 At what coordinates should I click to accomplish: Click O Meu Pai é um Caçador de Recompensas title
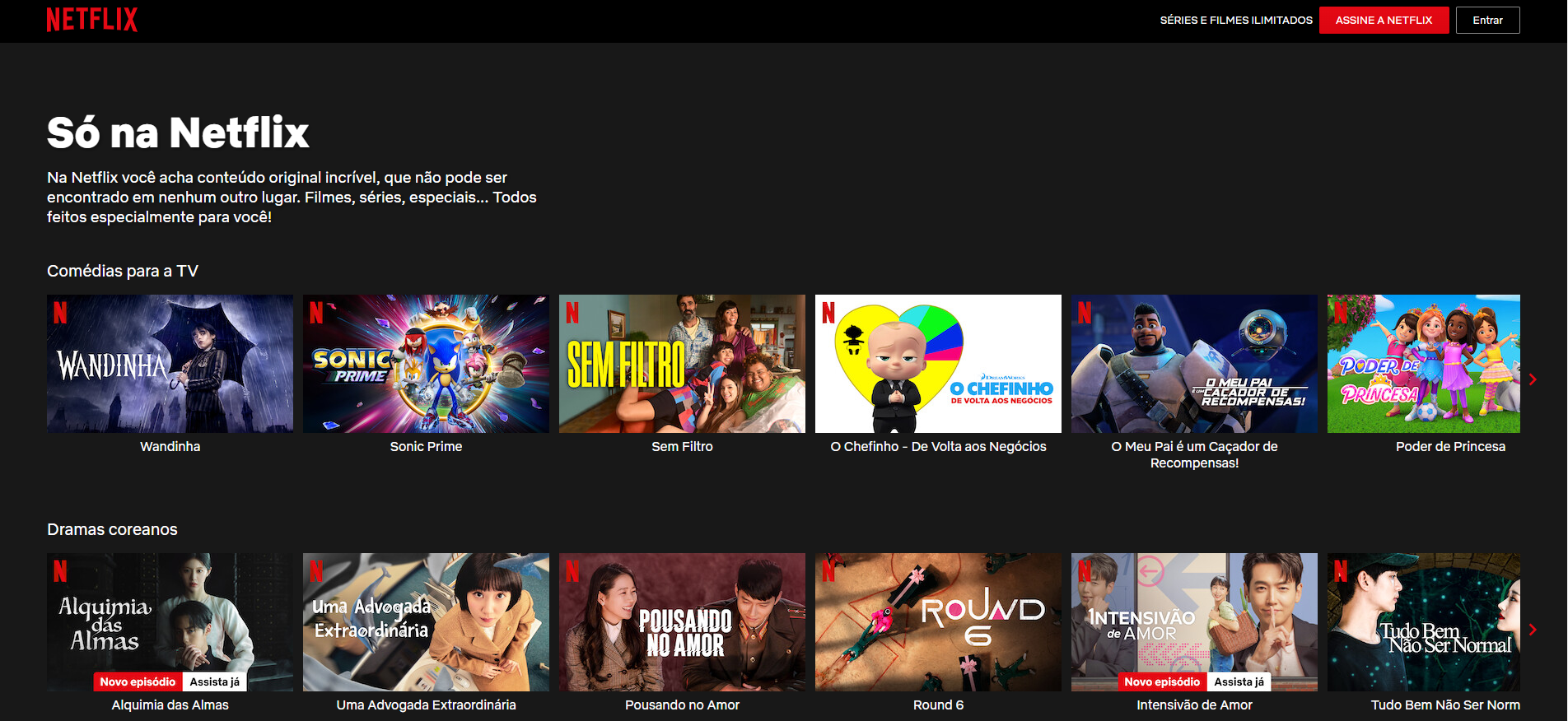pos(1194,454)
